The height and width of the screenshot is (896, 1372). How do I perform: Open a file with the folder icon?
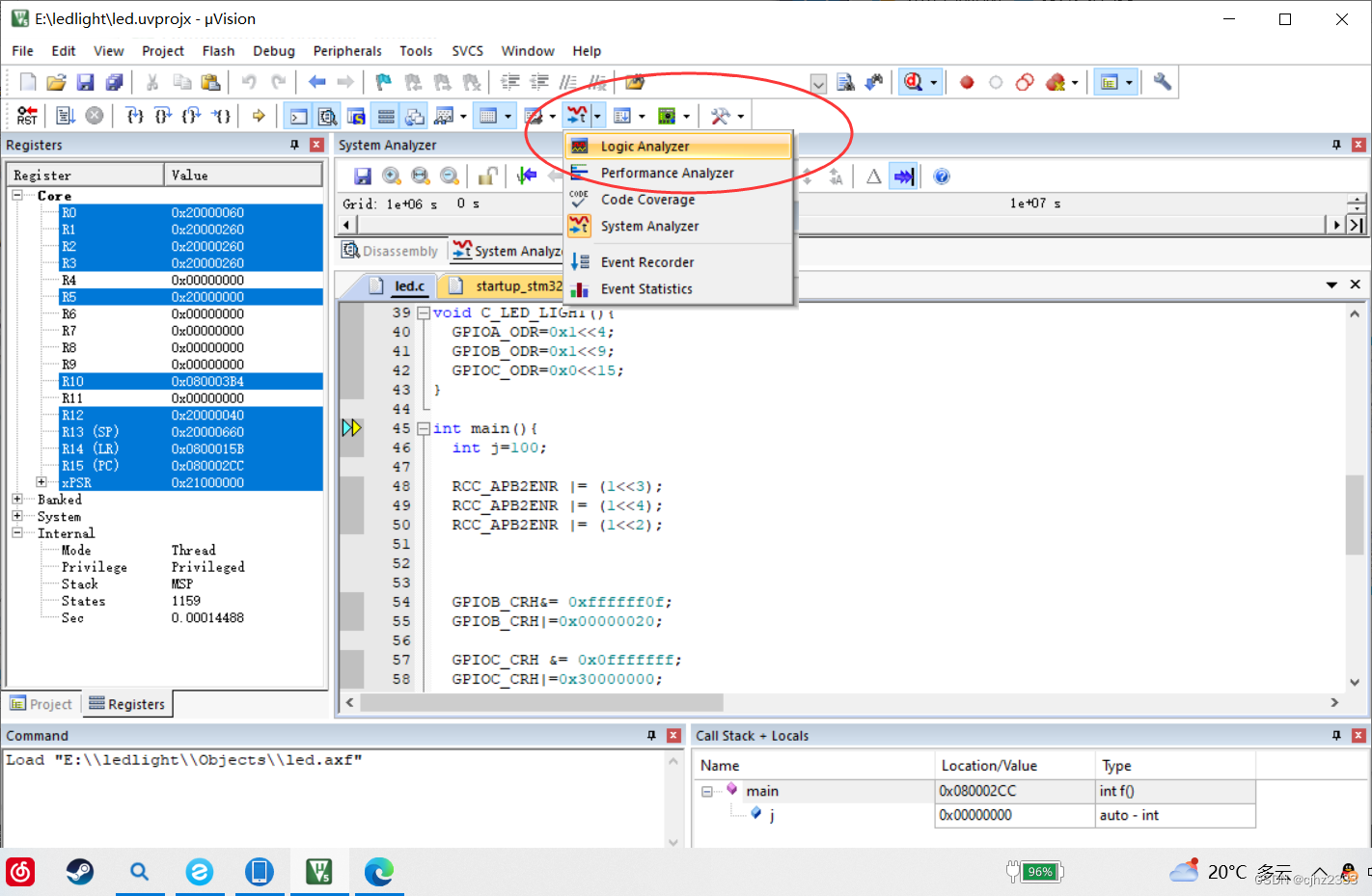(x=57, y=83)
